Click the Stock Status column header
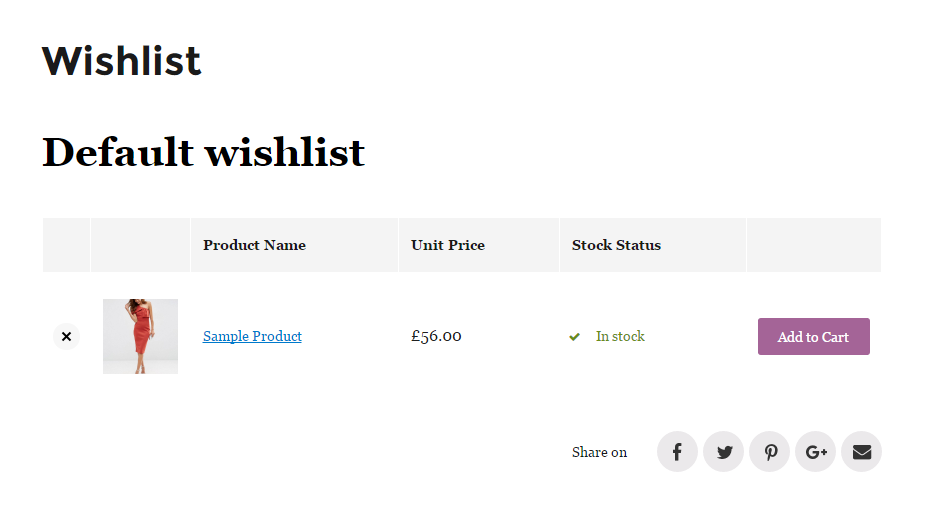Viewport: 925px width, 527px height. pos(616,245)
